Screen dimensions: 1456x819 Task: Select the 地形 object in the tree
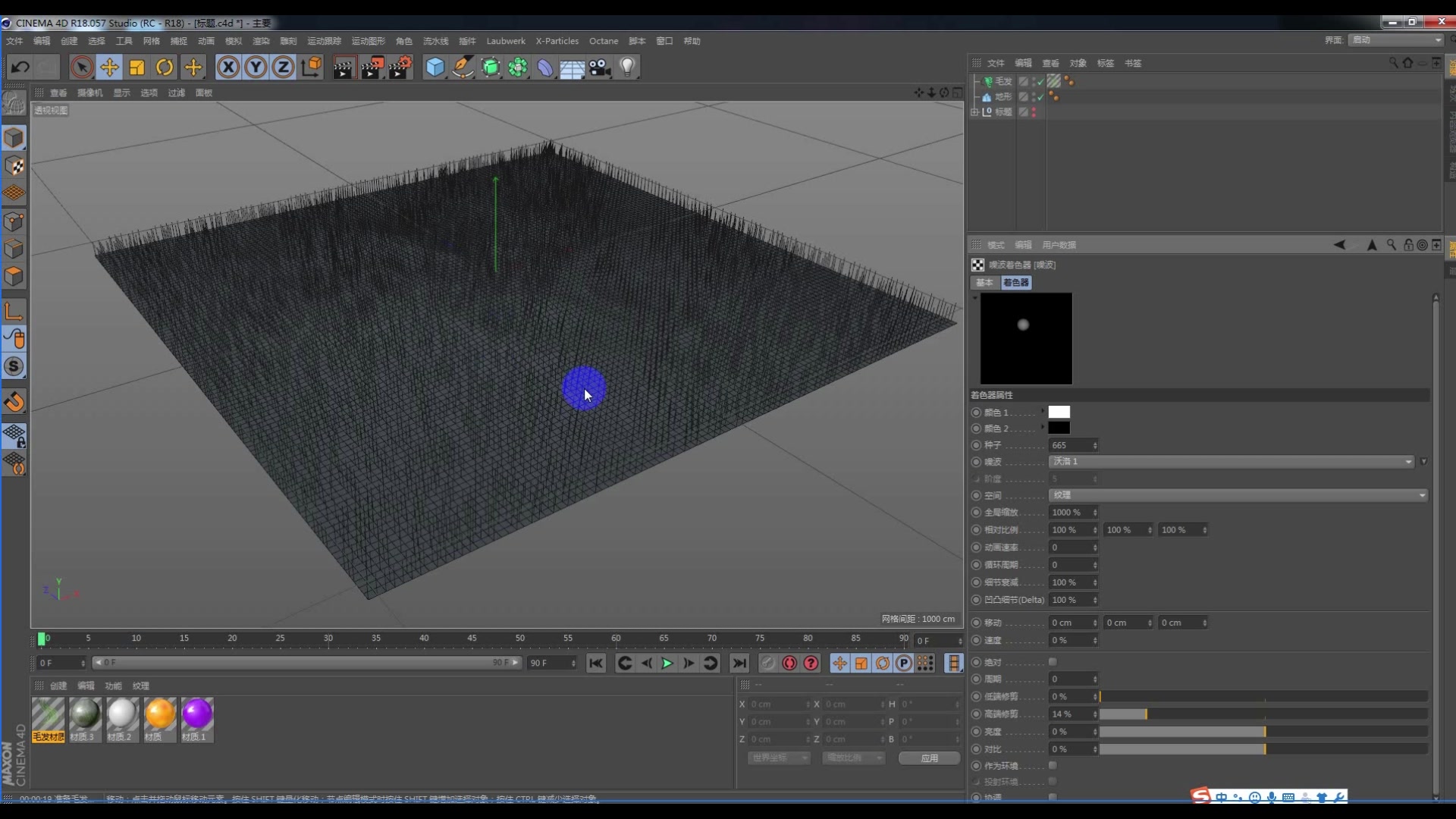1003,97
